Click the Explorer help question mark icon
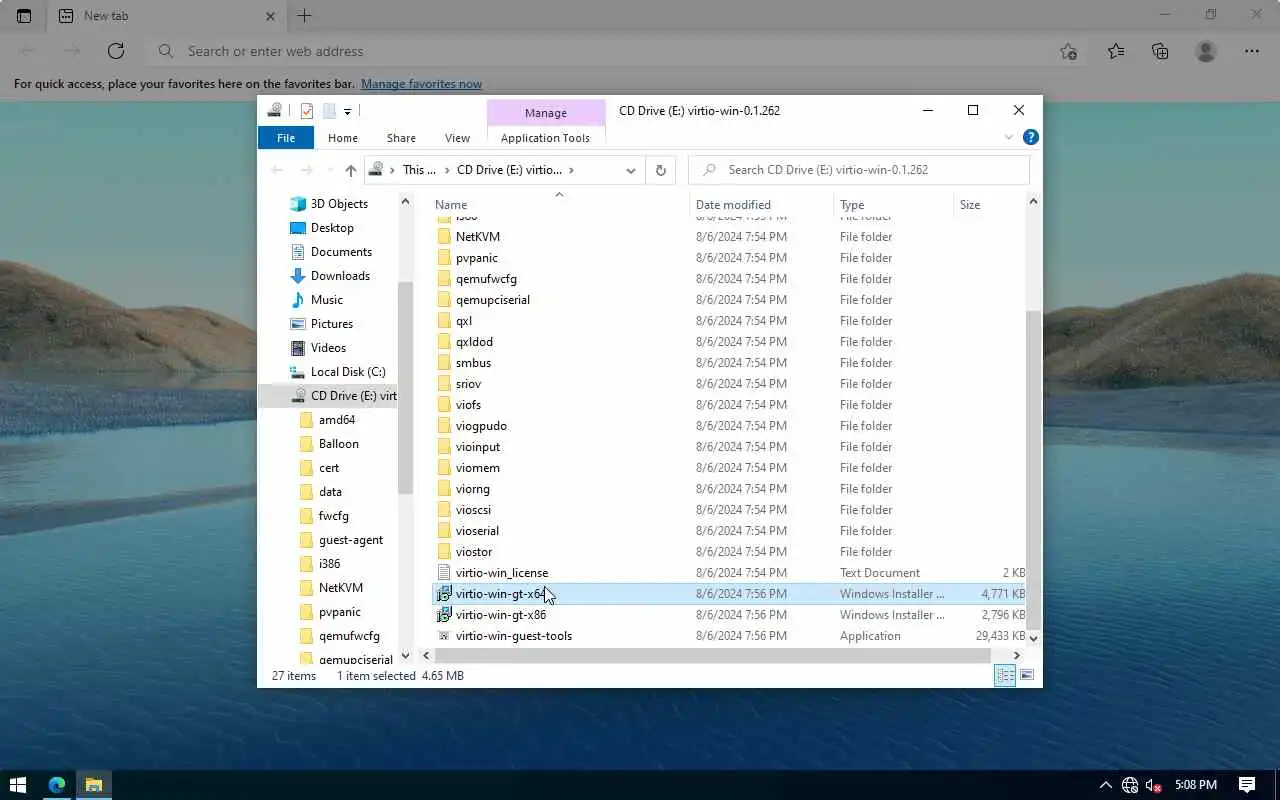Screen dimensions: 1280x800 click(1030, 137)
